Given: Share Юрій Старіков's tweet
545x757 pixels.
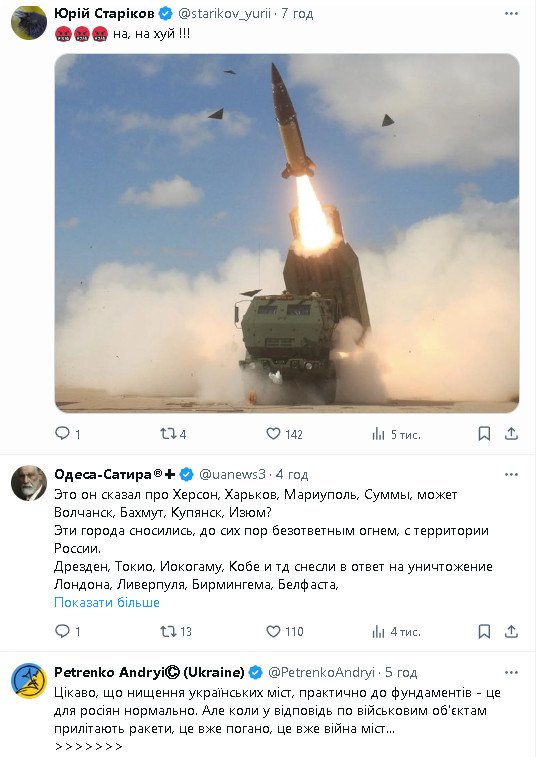Looking at the screenshot, I should point(511,434).
